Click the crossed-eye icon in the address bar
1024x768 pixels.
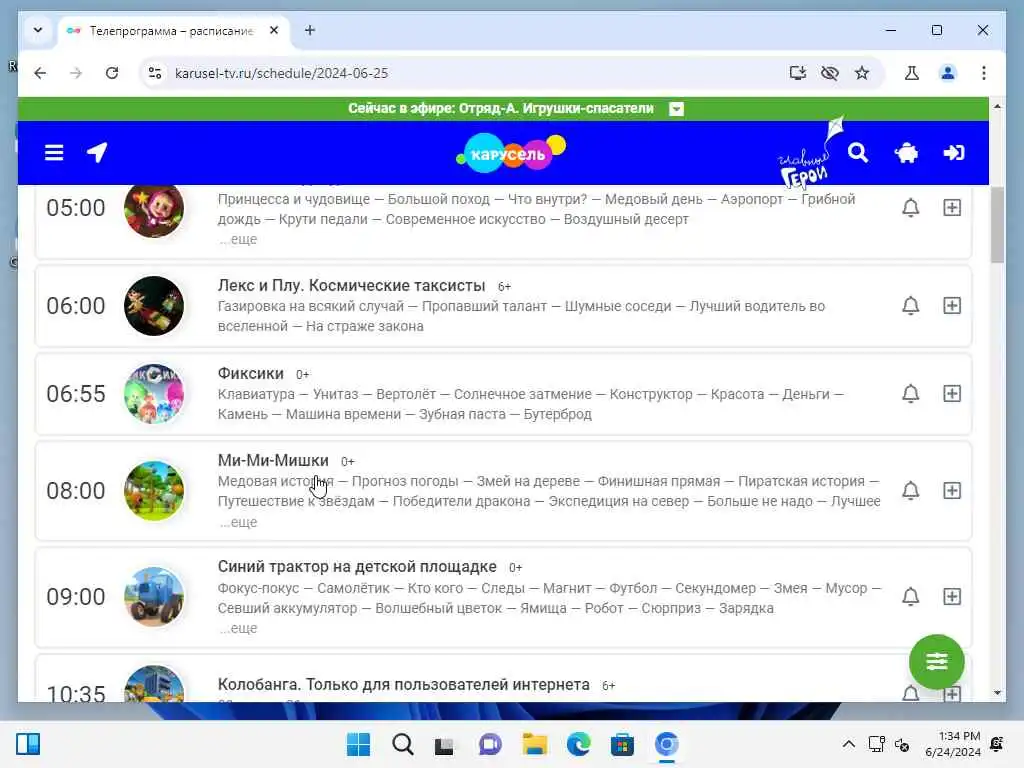coord(829,73)
